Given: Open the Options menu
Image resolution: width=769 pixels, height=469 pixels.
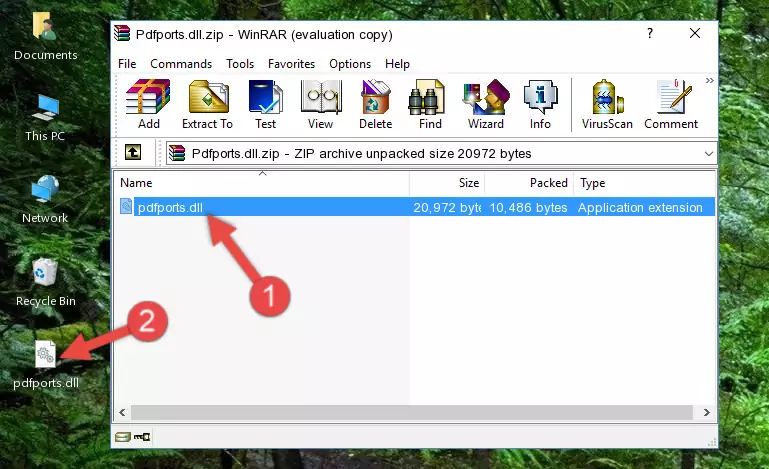Looking at the screenshot, I should [x=350, y=64].
